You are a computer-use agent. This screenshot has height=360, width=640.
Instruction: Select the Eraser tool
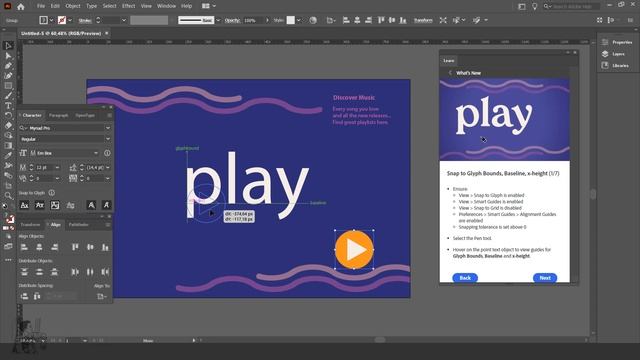click(8, 126)
